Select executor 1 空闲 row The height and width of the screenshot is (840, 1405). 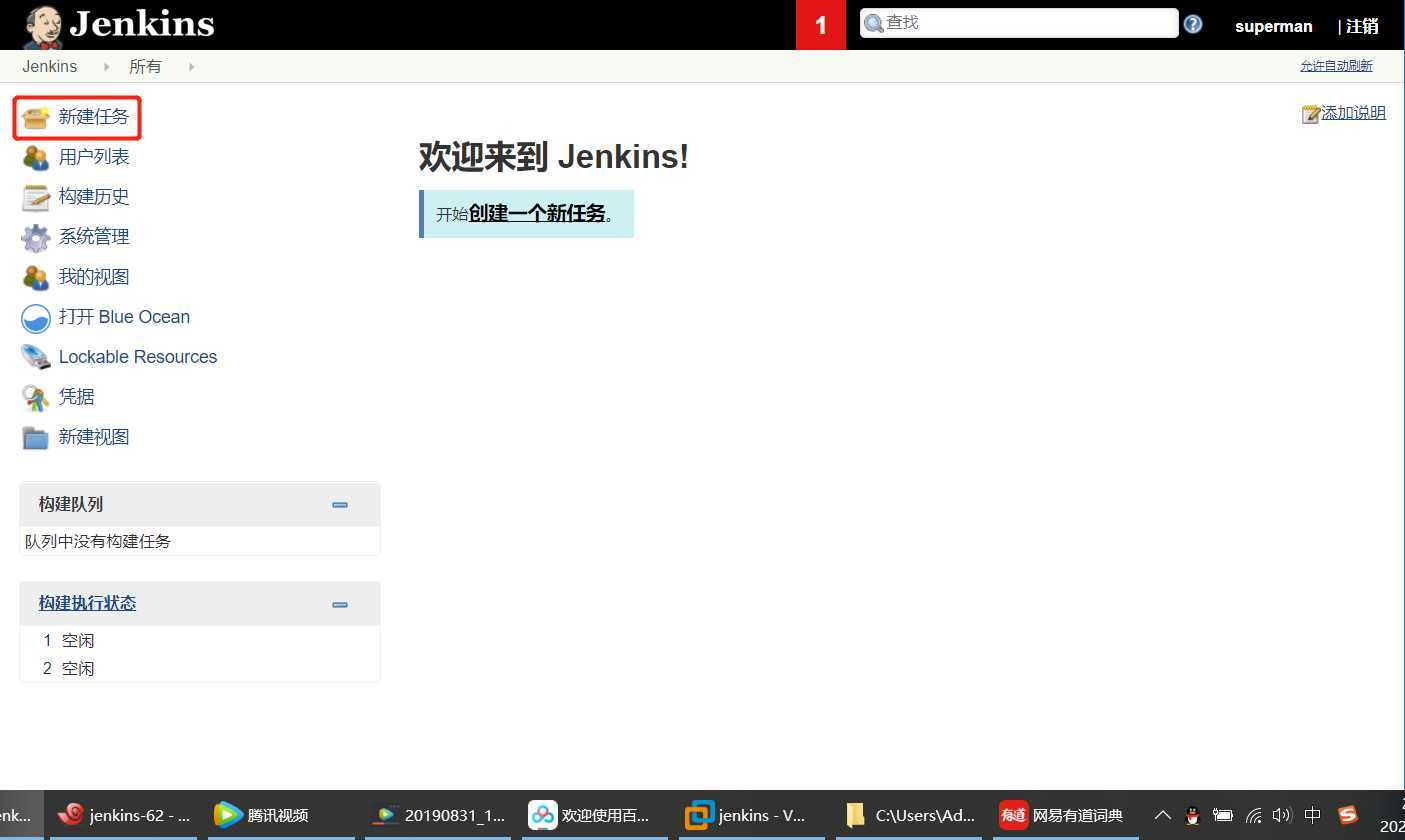200,640
